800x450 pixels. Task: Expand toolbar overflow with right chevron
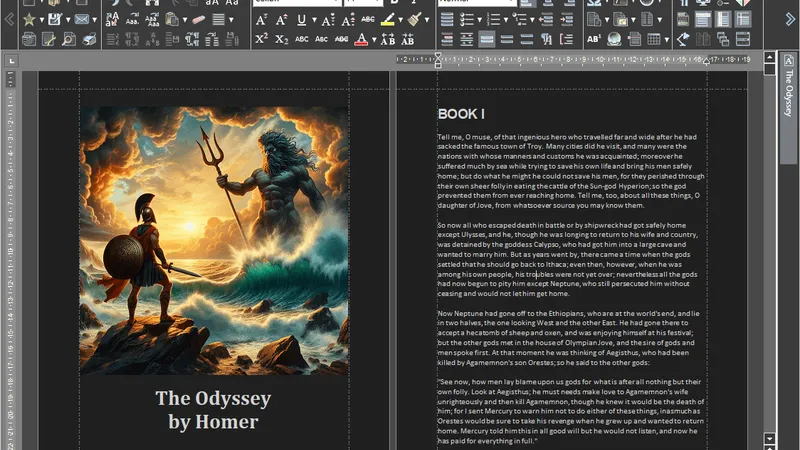pos(790,20)
